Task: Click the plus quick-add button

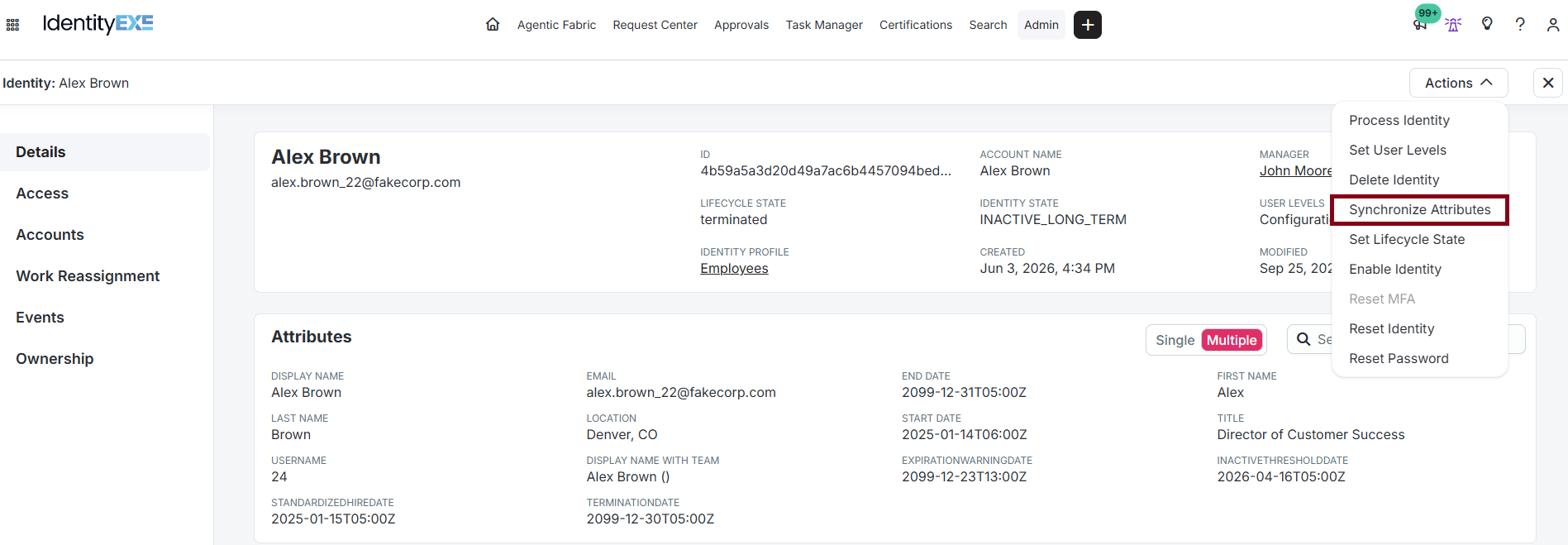Action: pyautogui.click(x=1088, y=25)
